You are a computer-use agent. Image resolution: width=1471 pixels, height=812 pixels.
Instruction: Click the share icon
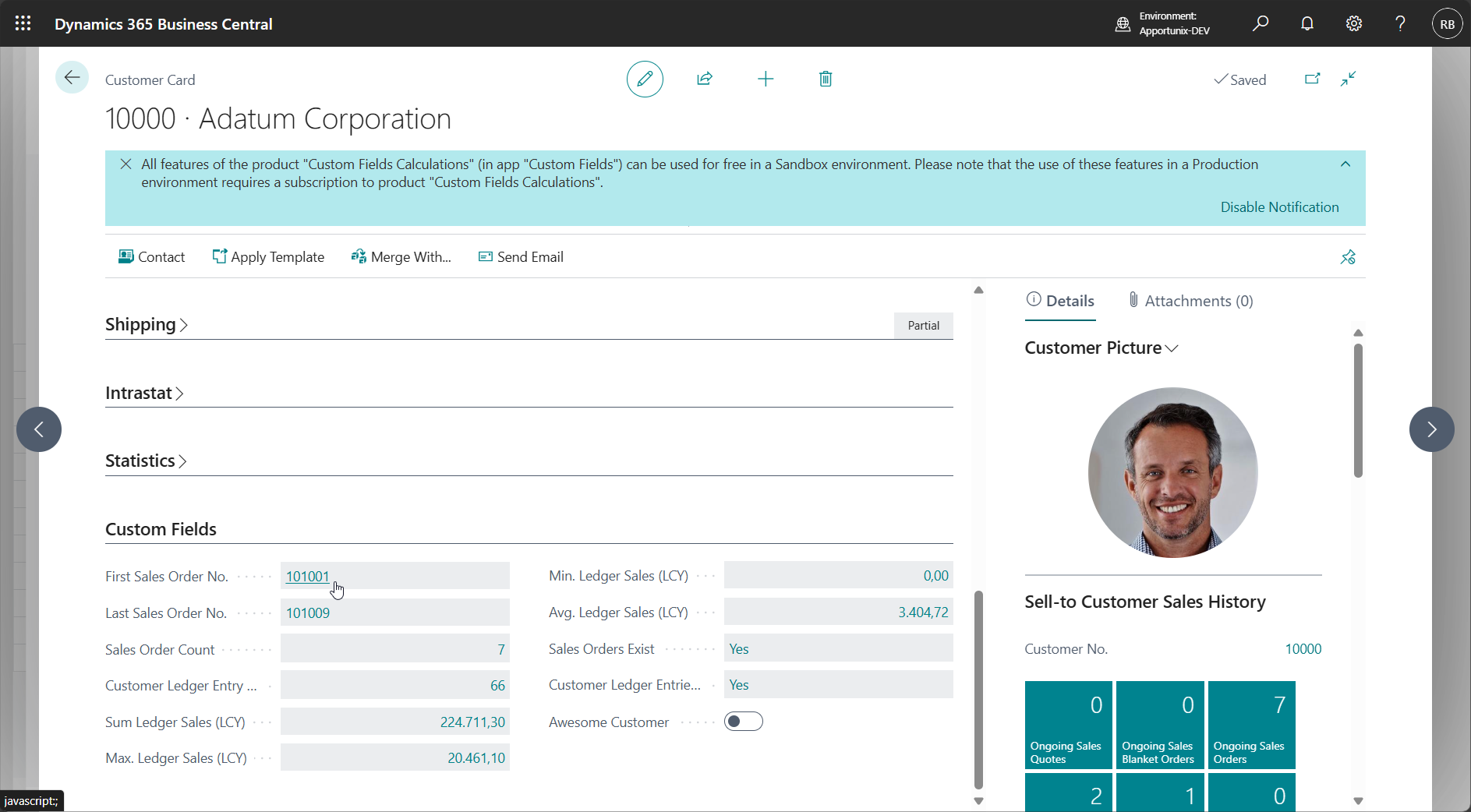pos(705,79)
